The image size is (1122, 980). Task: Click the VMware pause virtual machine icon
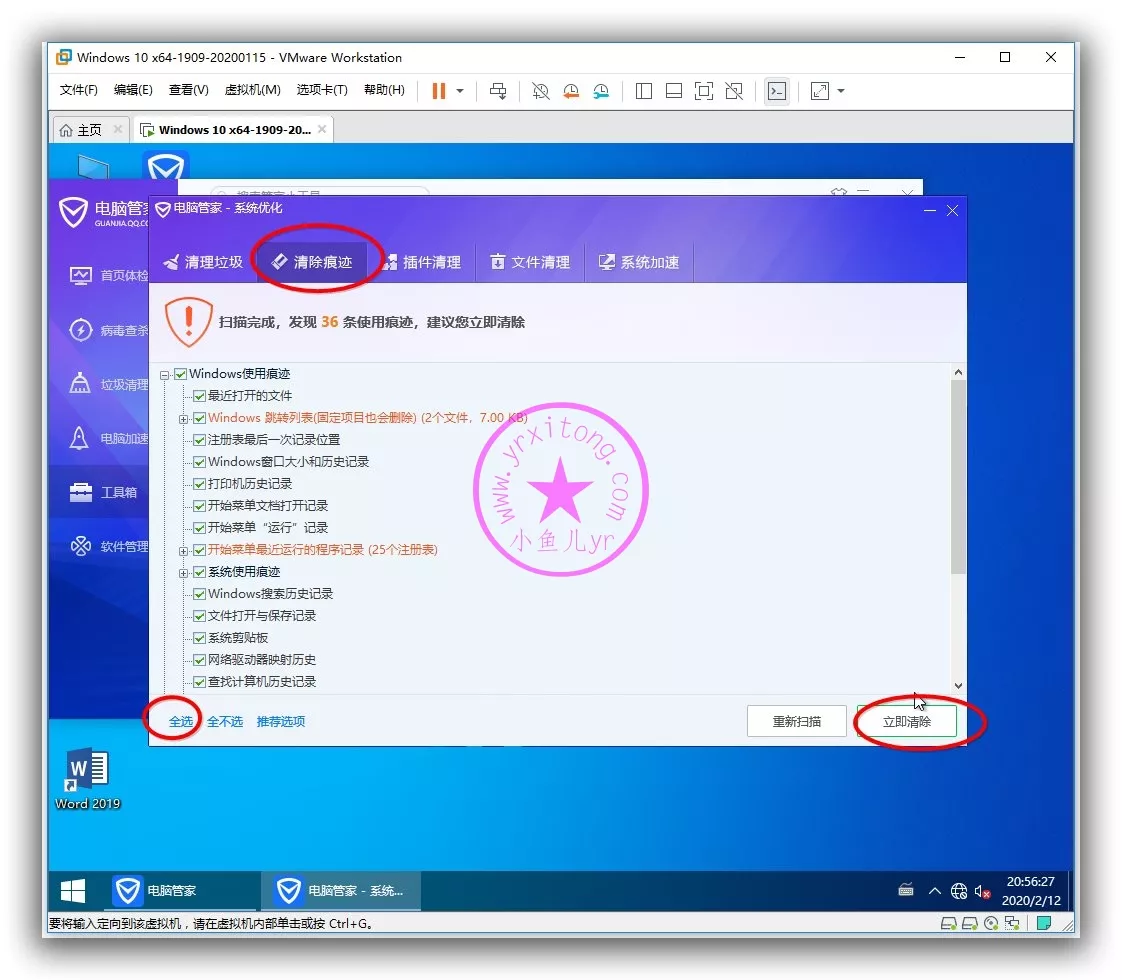coord(438,91)
